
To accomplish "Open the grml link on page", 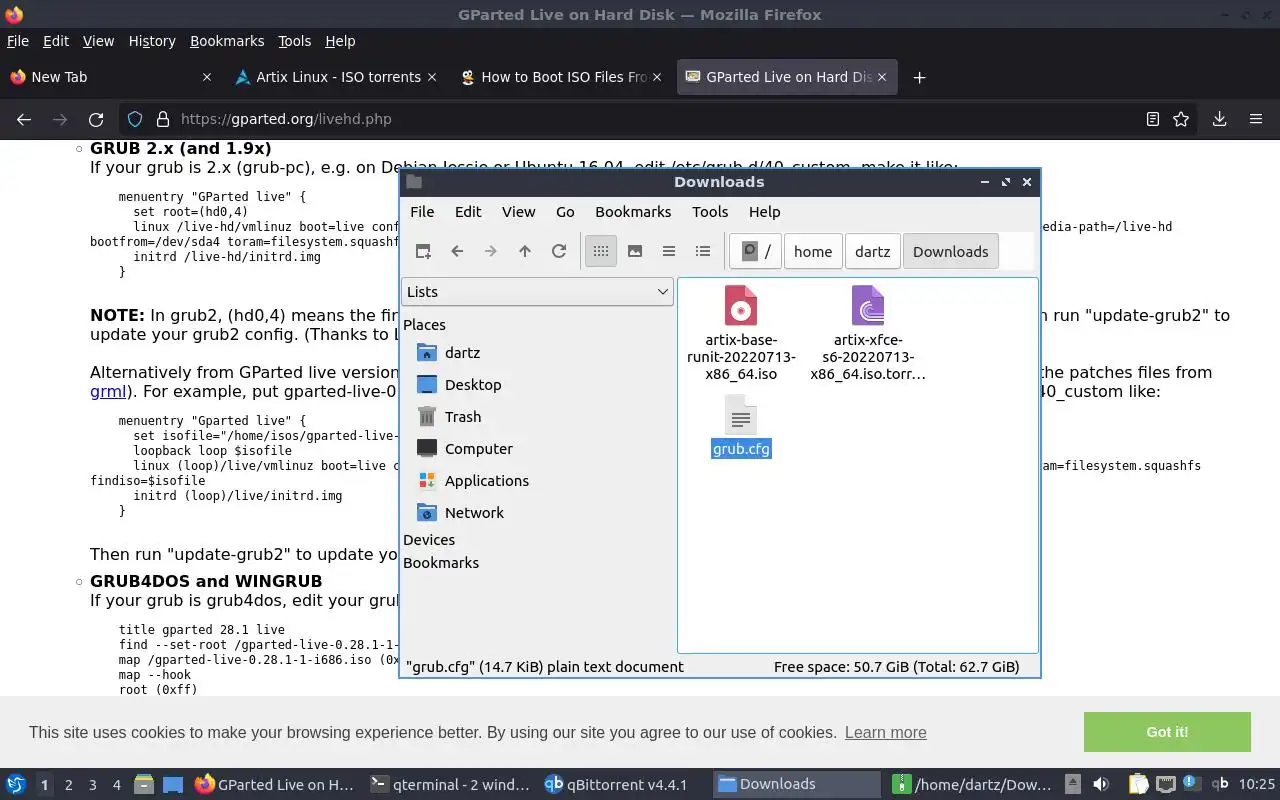I will 108,391.
